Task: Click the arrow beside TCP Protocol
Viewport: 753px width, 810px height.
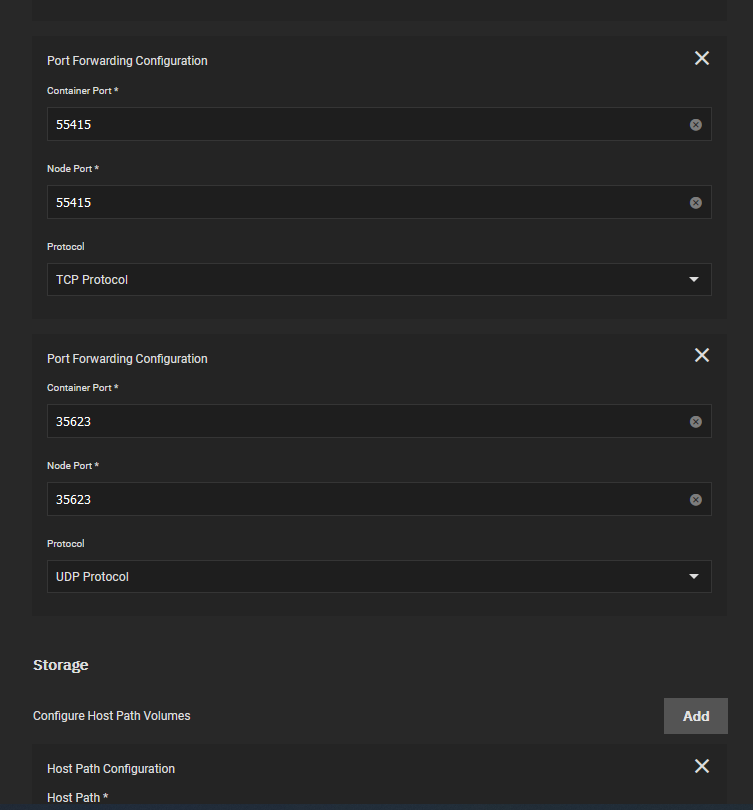Action: (694, 279)
